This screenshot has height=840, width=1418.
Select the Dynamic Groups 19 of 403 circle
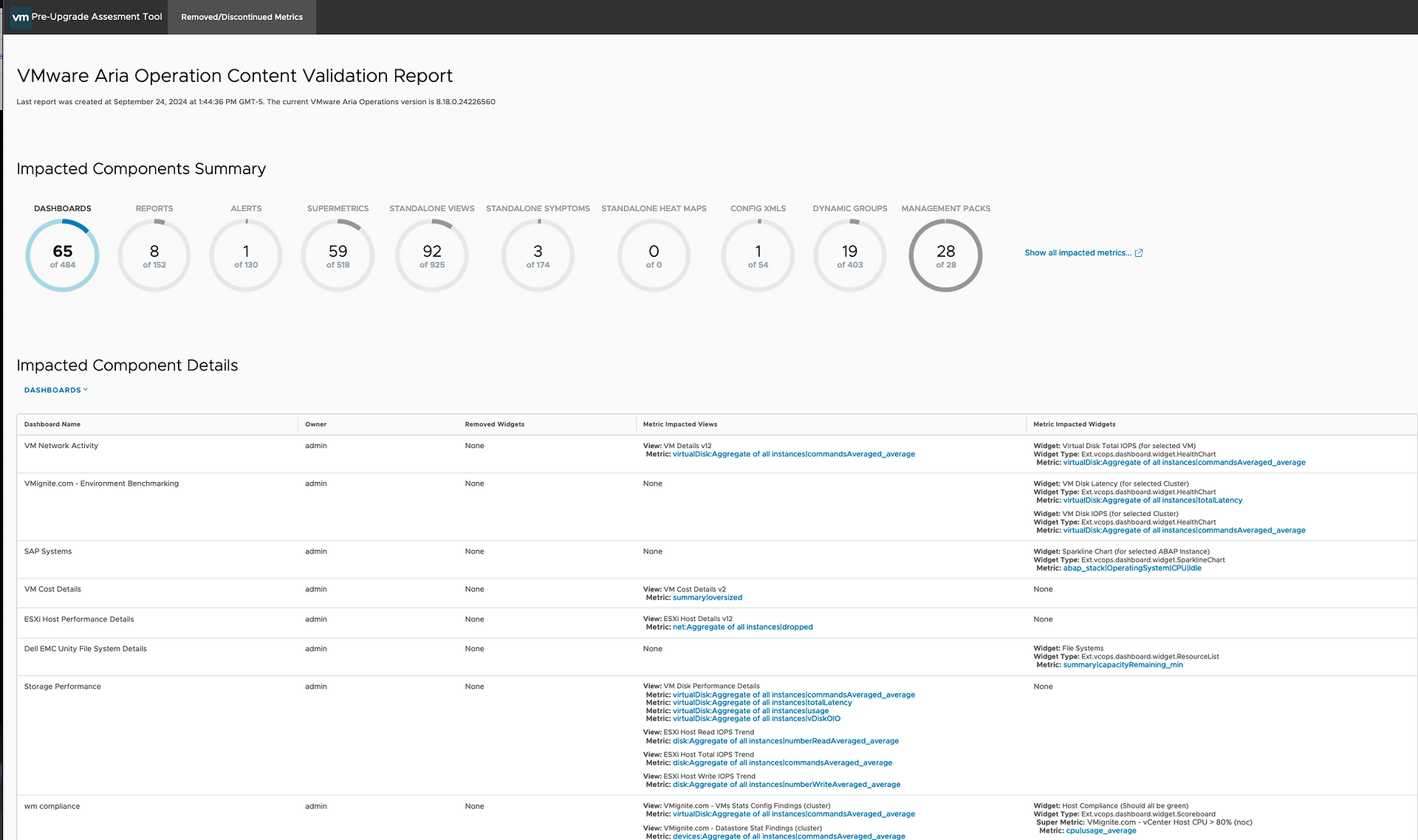point(850,255)
